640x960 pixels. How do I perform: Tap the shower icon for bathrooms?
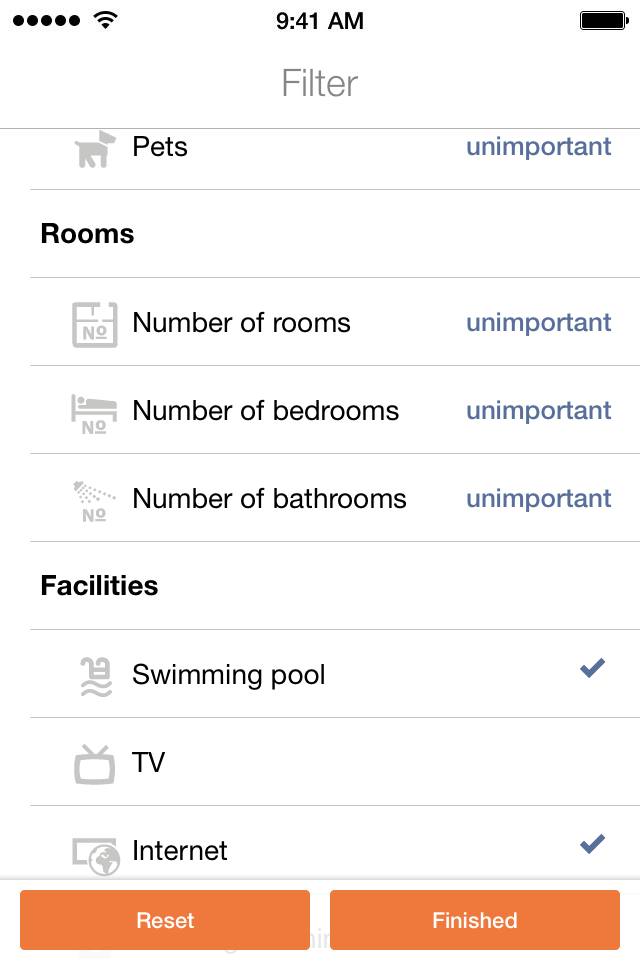click(x=94, y=501)
